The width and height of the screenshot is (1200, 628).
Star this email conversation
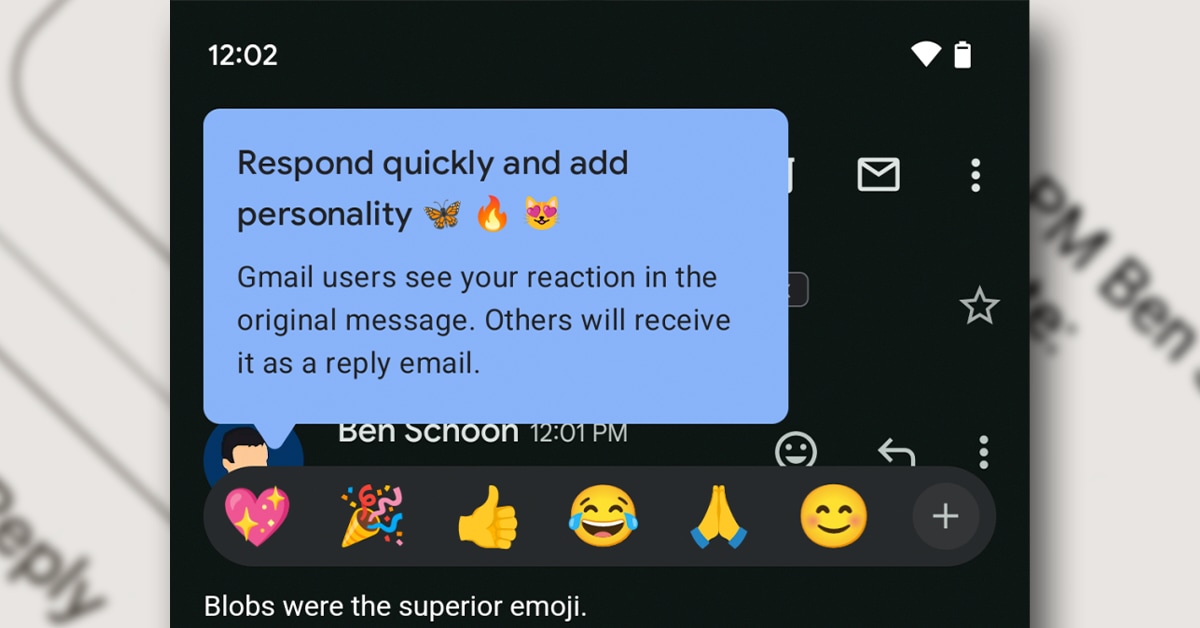coord(979,306)
